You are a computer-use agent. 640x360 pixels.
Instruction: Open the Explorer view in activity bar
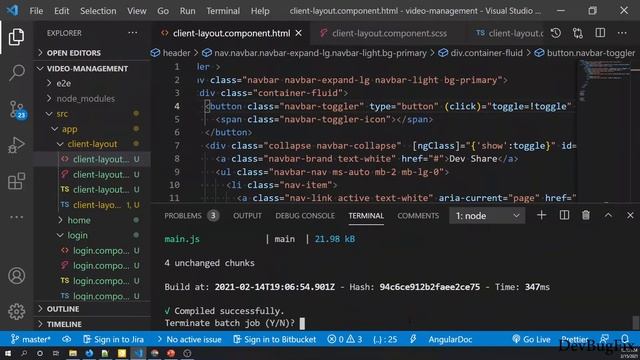coord(16,37)
